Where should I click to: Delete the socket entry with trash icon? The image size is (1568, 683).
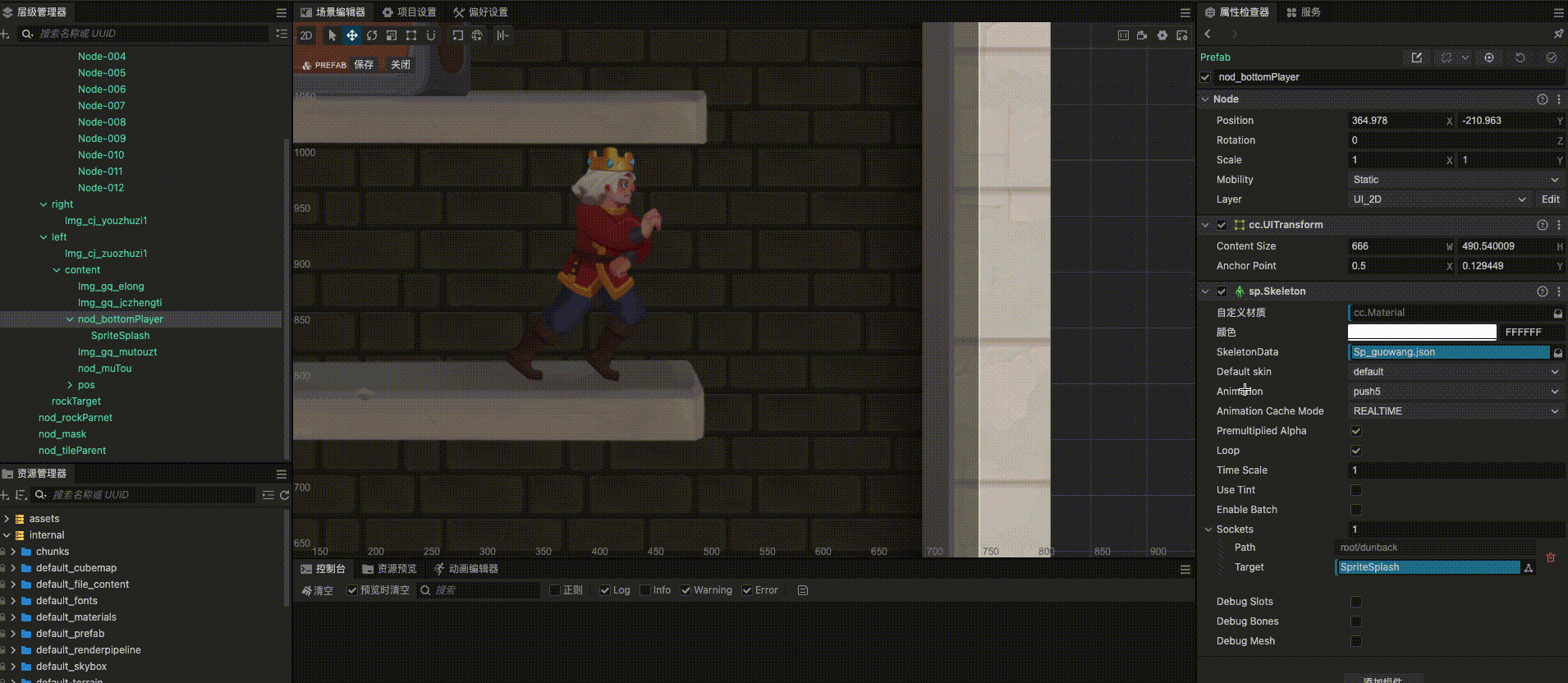coord(1551,557)
